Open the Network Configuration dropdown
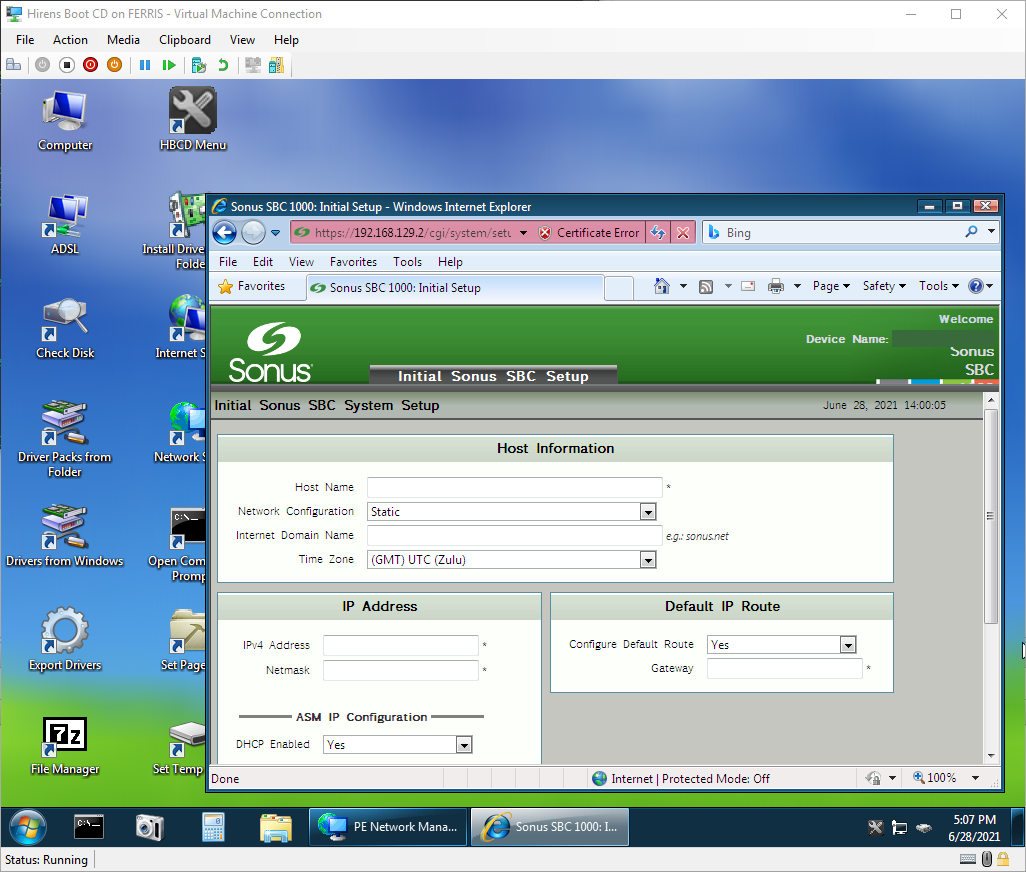1026x872 pixels. (648, 512)
